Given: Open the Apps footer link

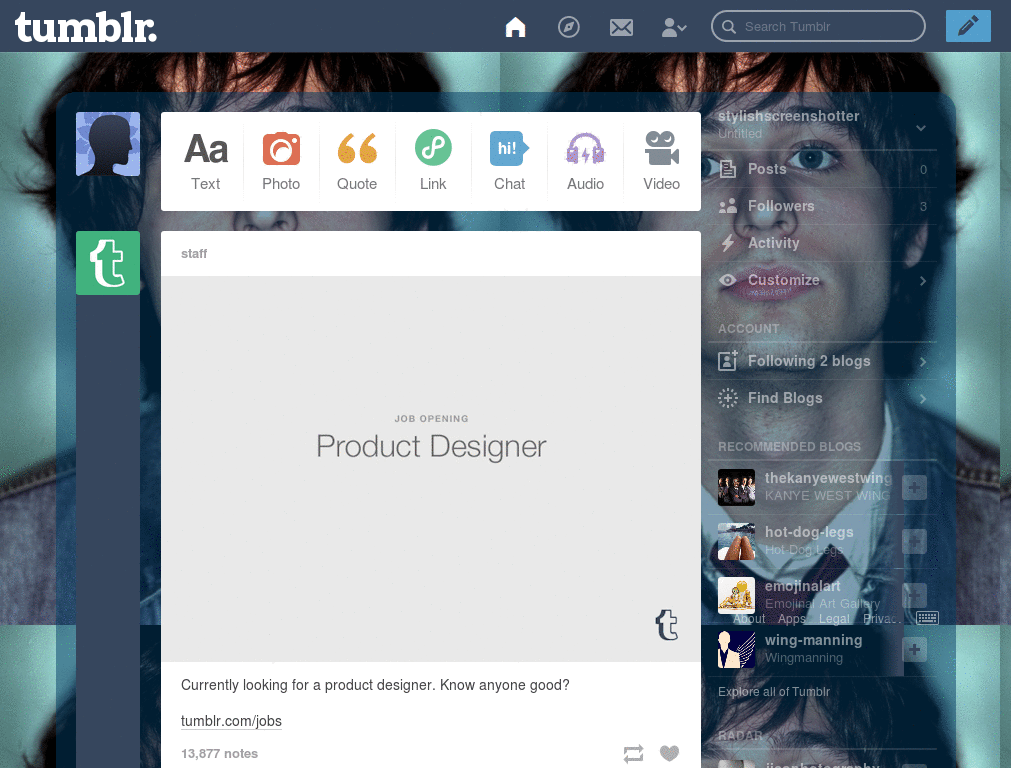Looking at the screenshot, I should coord(792,618).
